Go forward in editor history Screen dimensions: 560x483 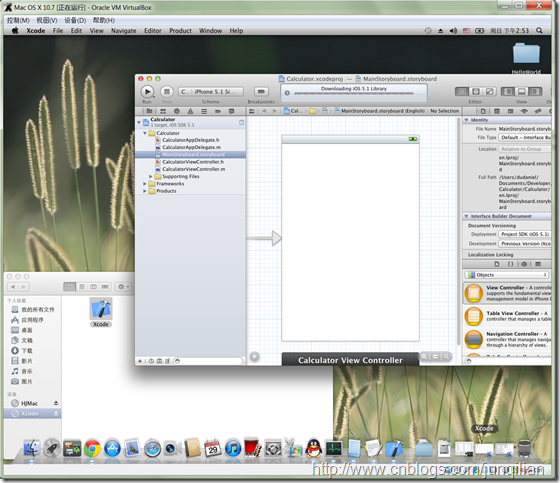(x=274, y=111)
